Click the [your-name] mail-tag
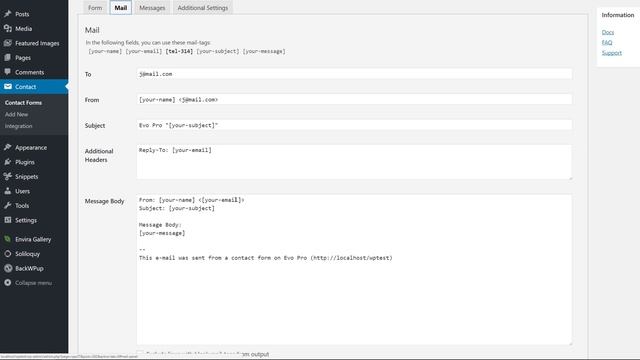Viewport: 640px width, 360px height. [105, 51]
